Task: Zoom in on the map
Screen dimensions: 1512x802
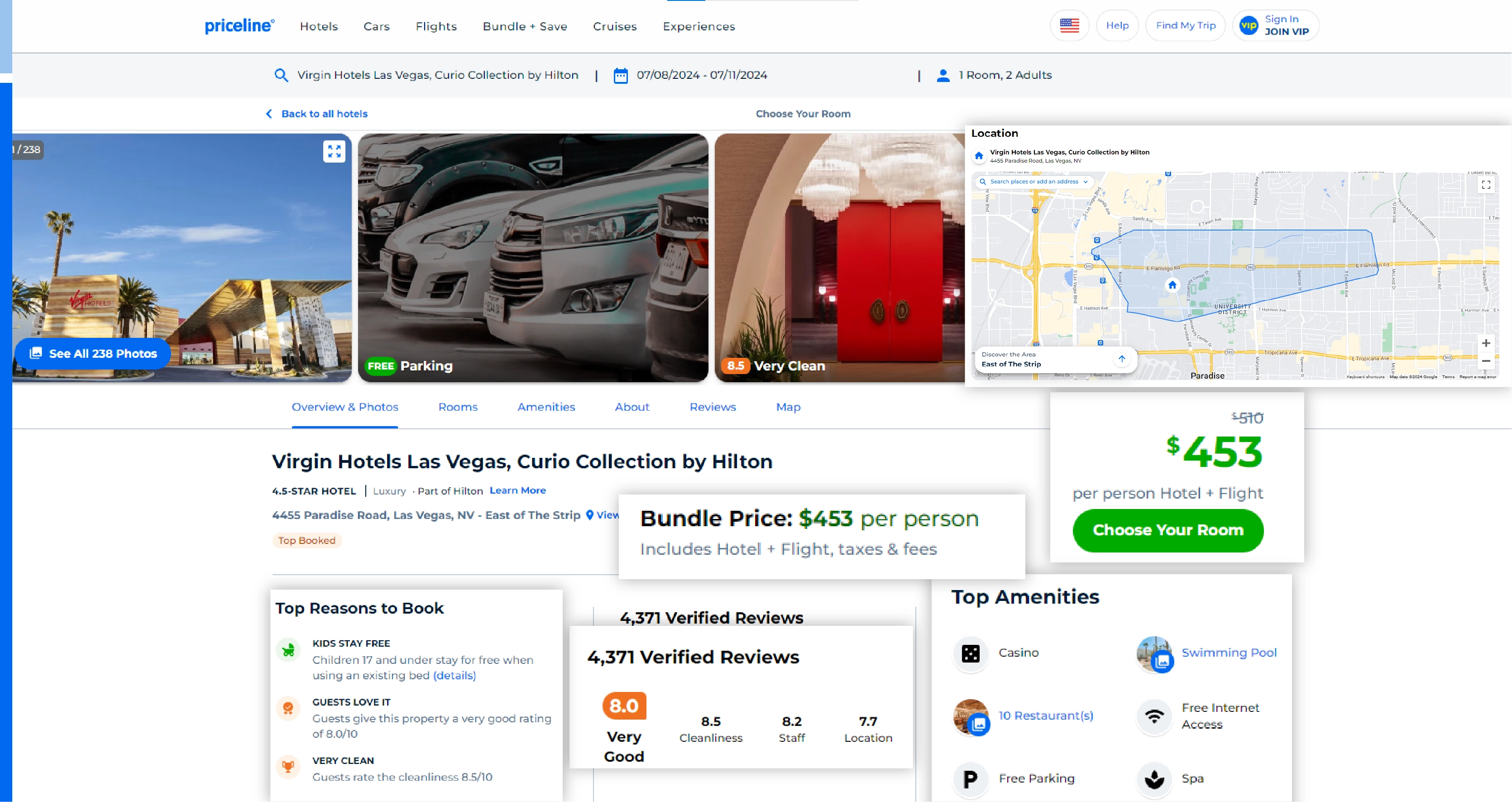Action: click(1486, 343)
